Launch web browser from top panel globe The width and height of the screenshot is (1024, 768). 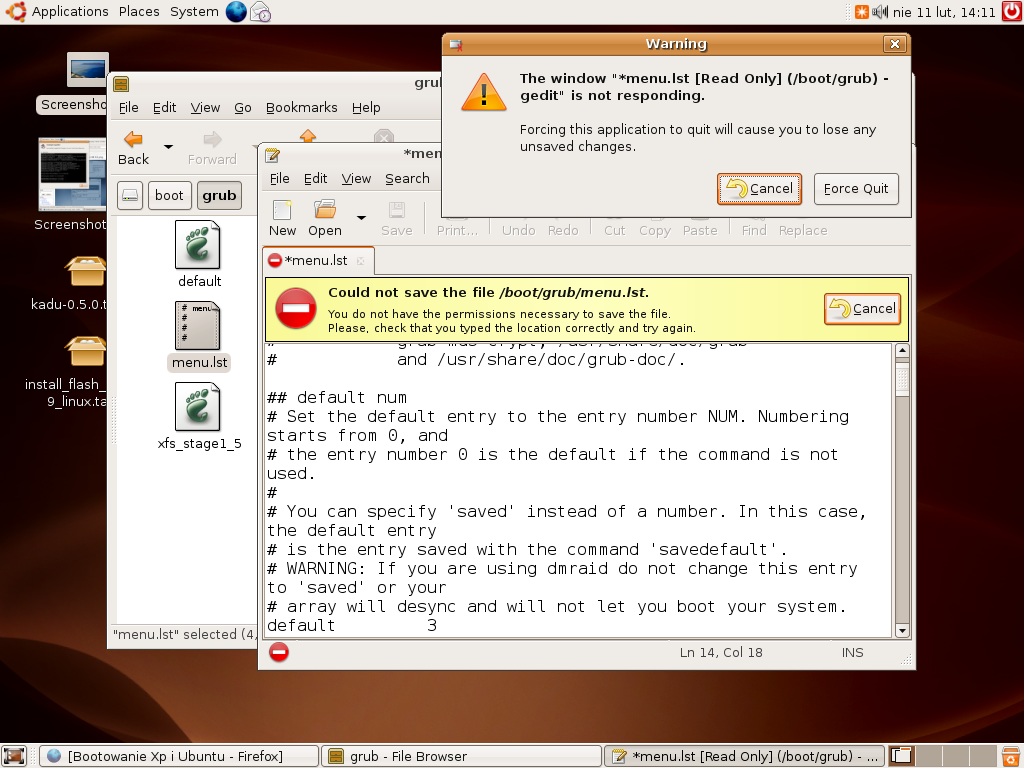(236, 12)
